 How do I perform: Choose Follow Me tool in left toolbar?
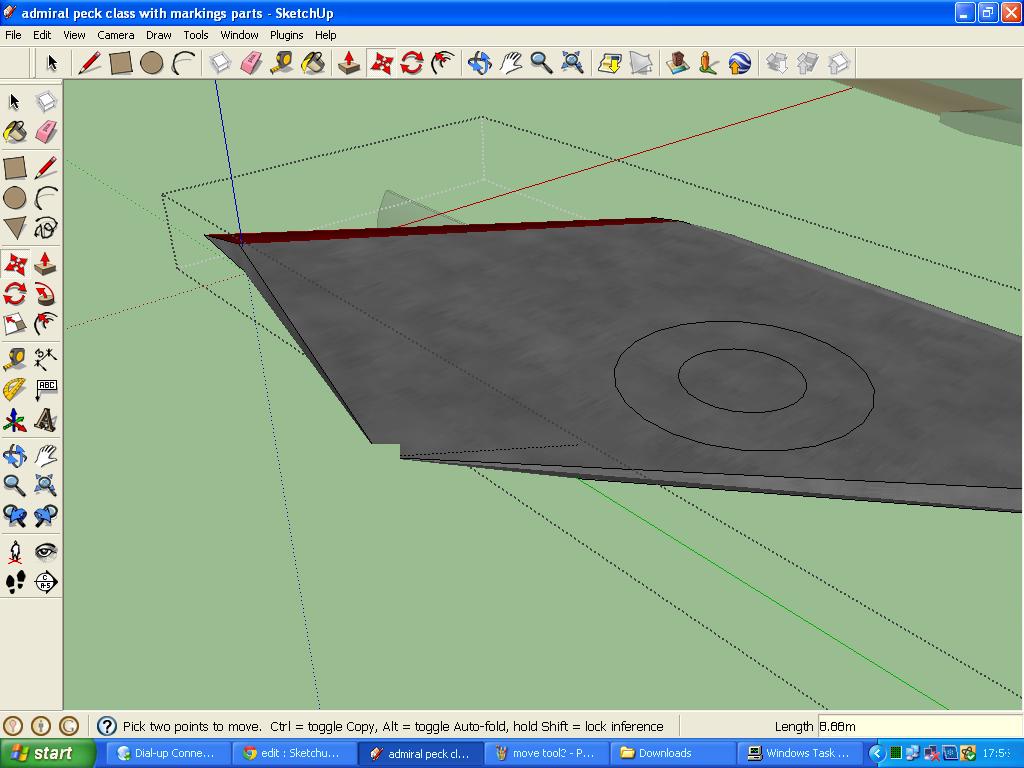pyautogui.click(x=46, y=294)
